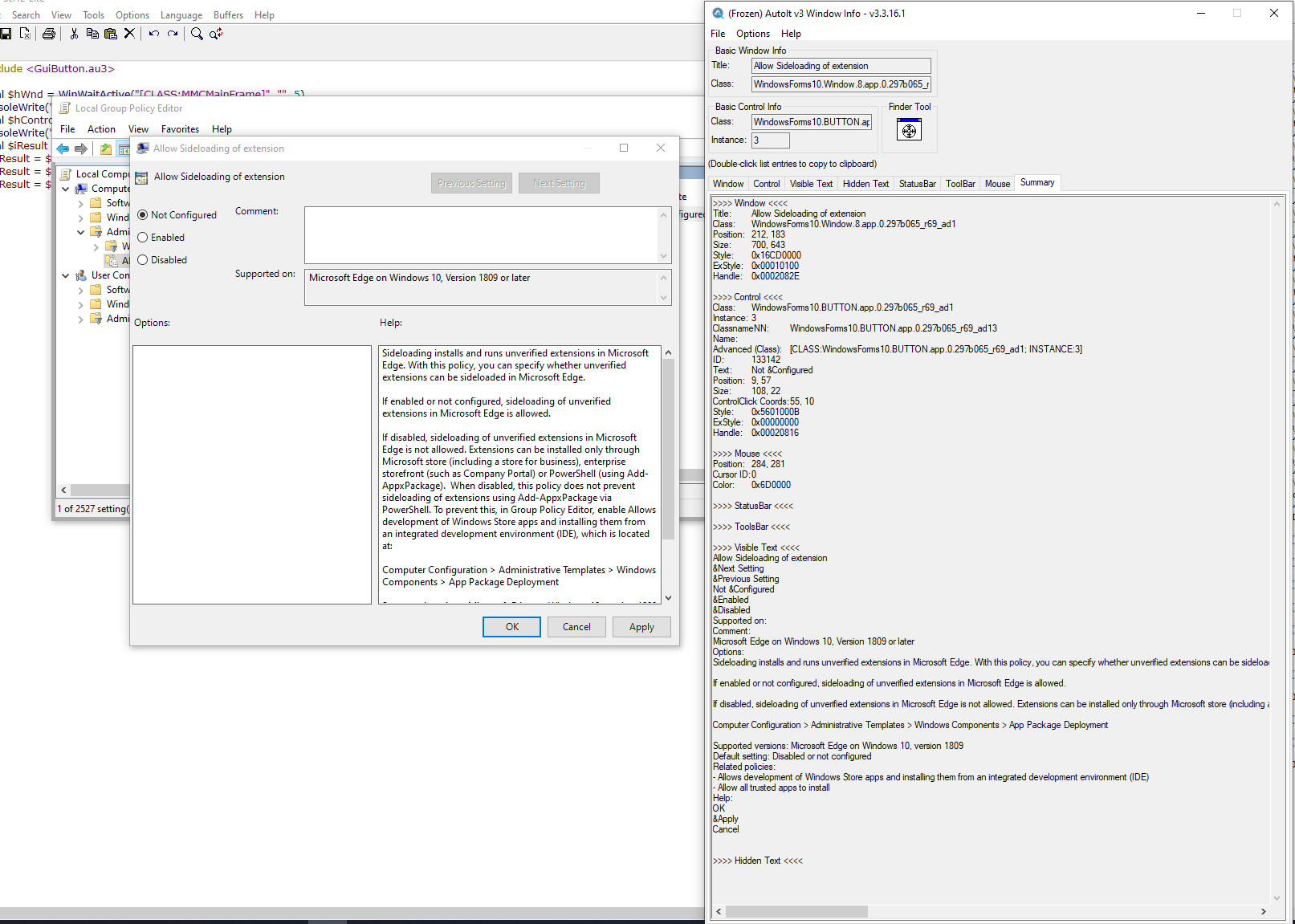Select the Not Configured radio button
Image resolution: width=1295 pixels, height=924 pixels.
[143, 215]
